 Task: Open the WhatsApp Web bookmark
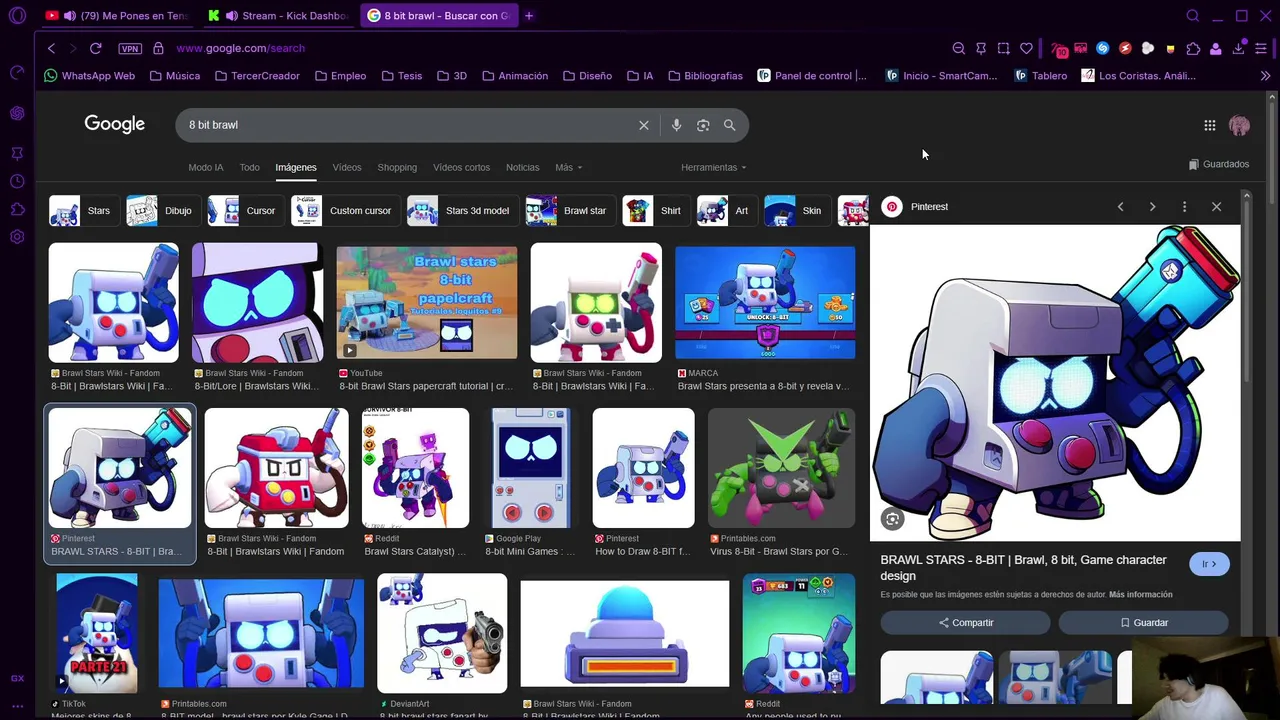[x=90, y=76]
